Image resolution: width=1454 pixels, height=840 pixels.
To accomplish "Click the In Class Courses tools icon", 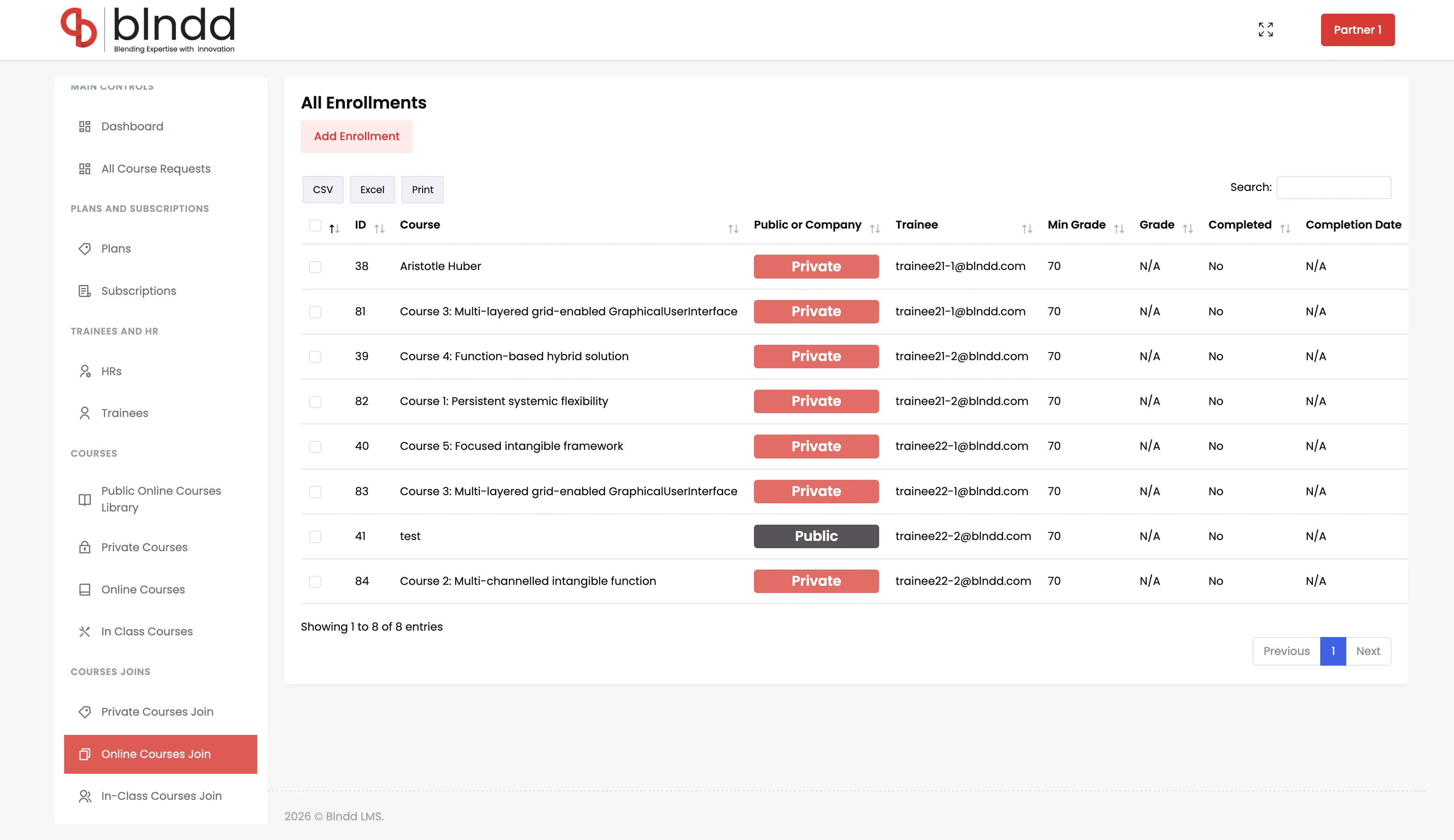I will coord(85,631).
